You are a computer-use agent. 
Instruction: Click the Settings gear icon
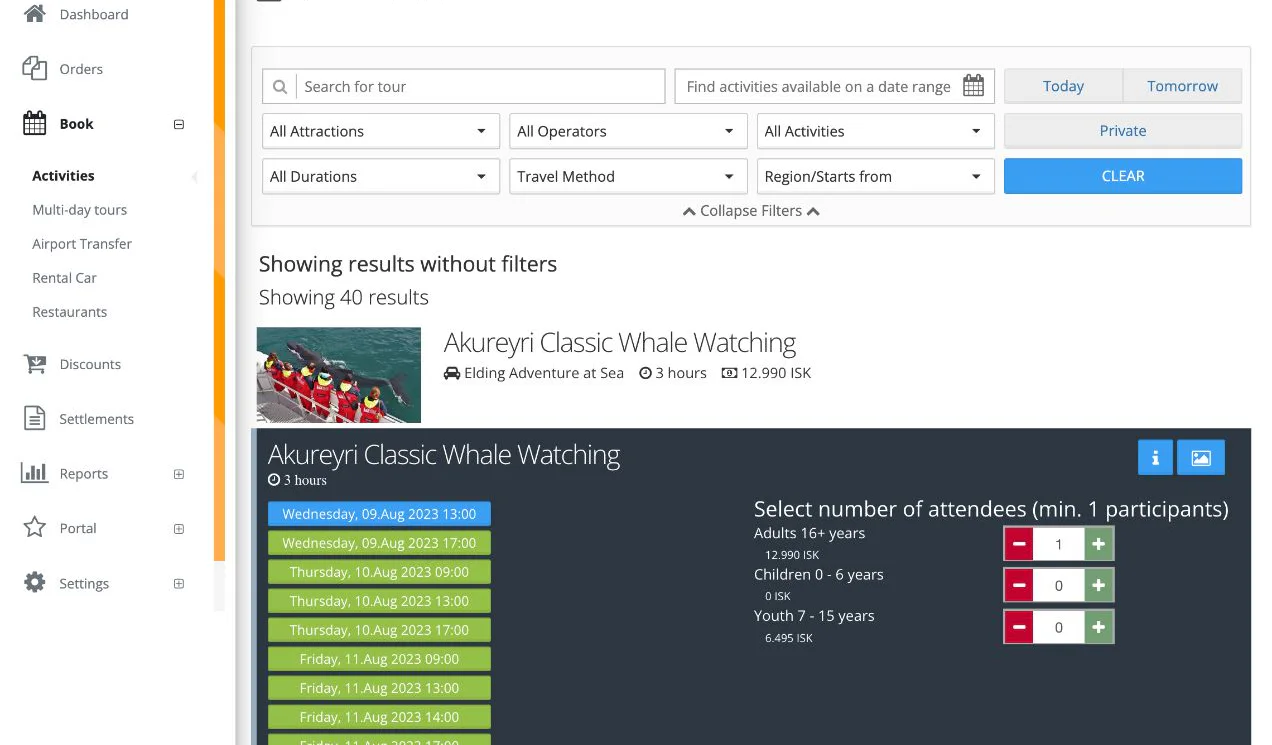pyautogui.click(x=35, y=583)
